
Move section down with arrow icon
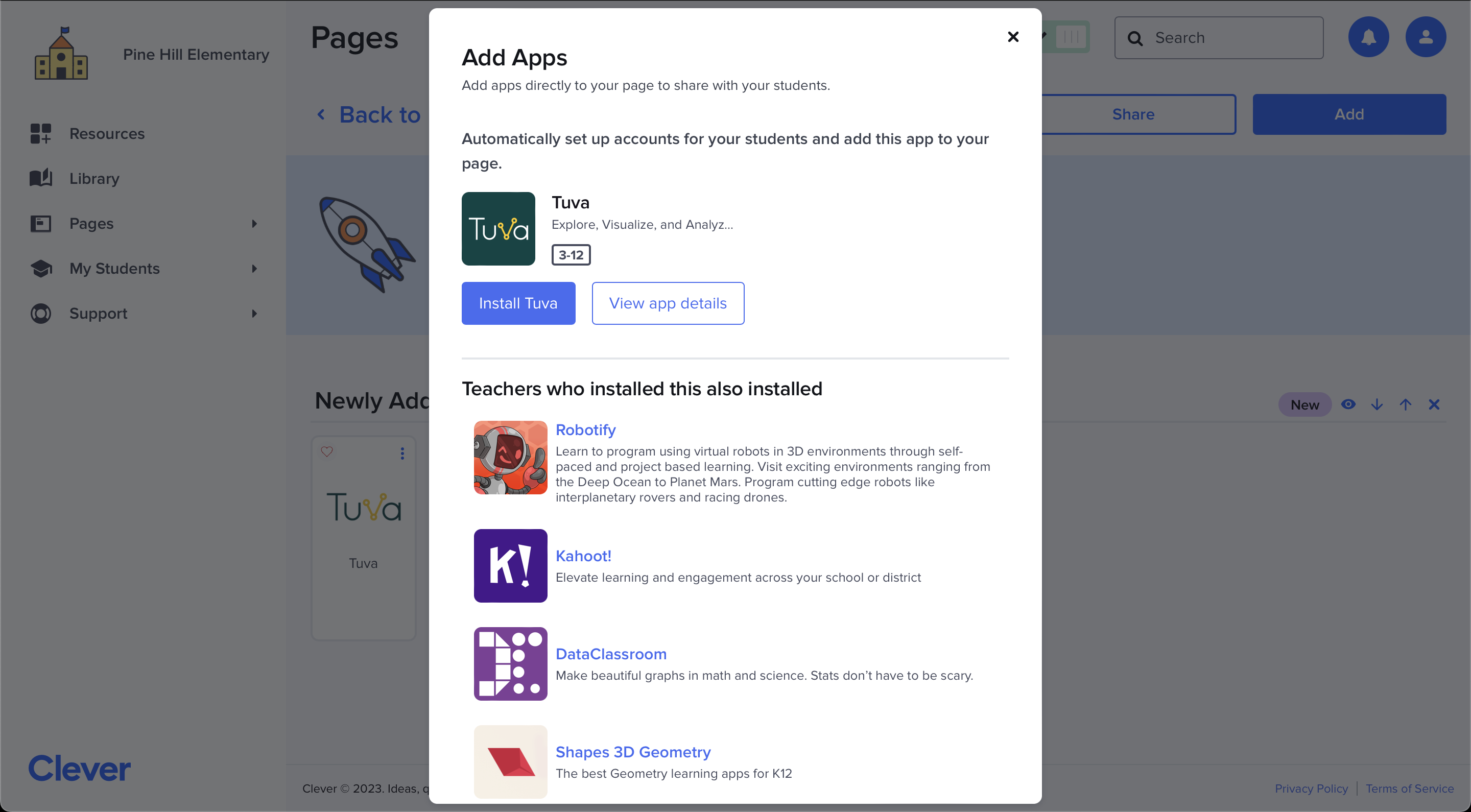[1376, 404]
